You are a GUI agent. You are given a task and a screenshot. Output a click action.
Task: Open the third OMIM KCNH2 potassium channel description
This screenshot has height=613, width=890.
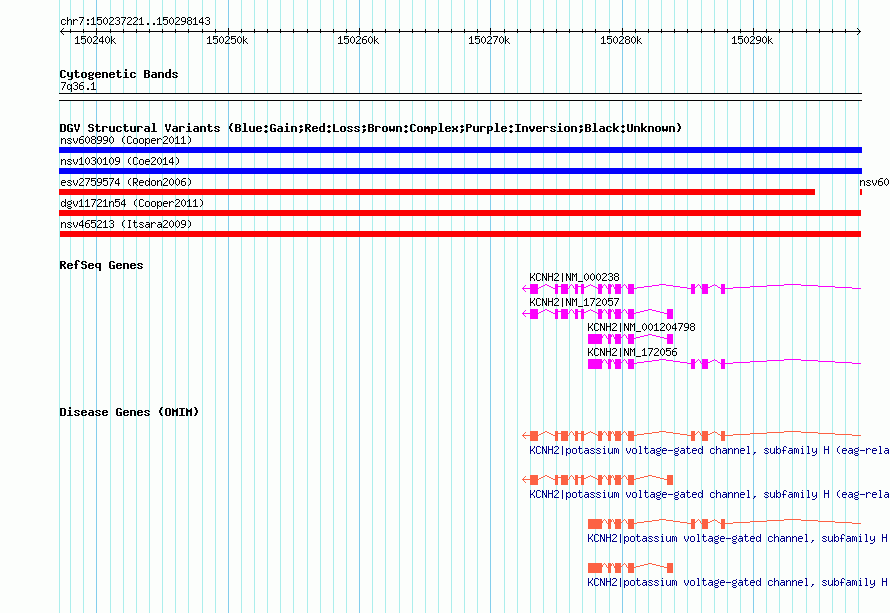click(x=738, y=538)
